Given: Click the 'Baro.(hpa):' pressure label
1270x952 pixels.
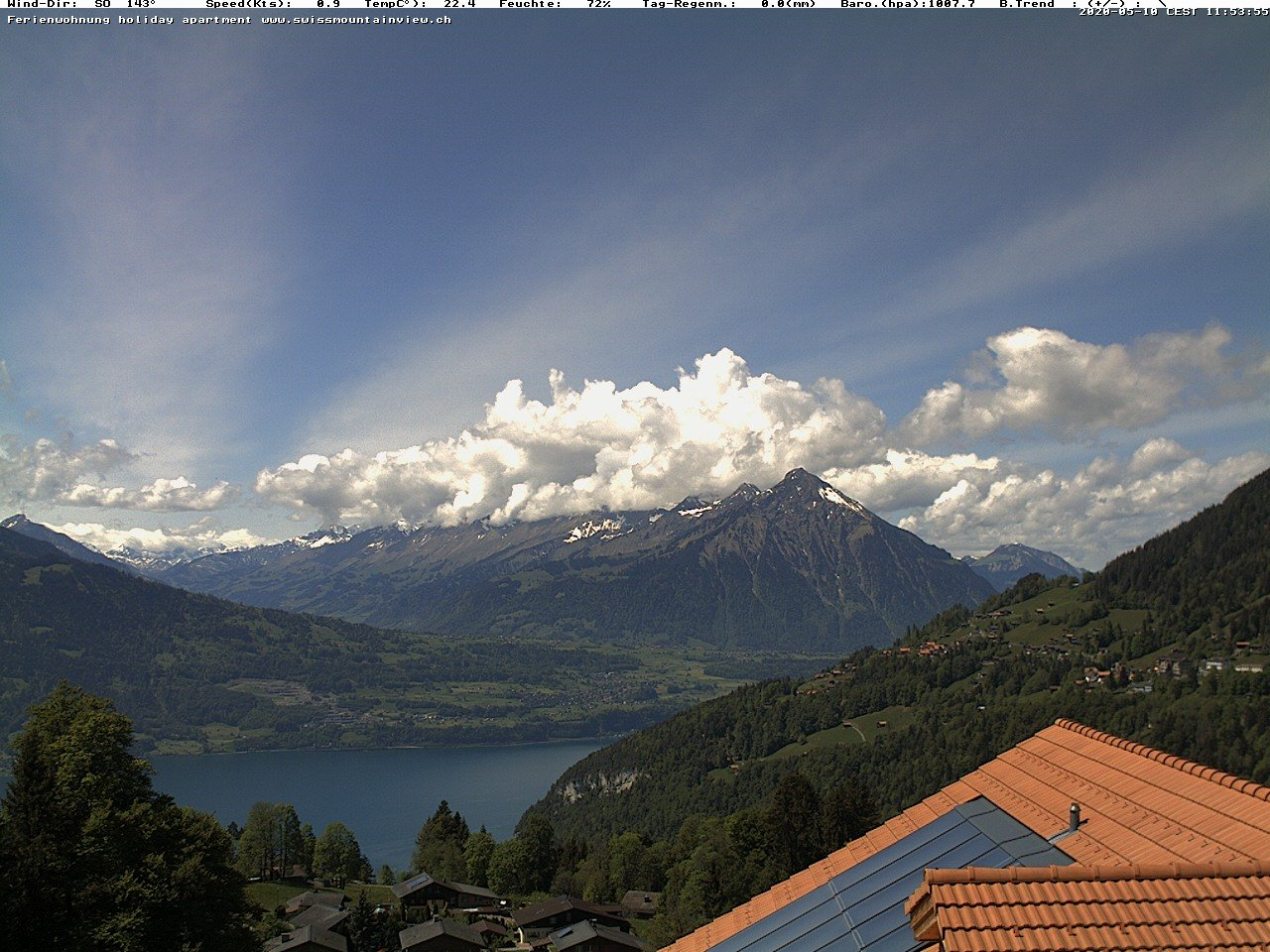Looking at the screenshot, I should point(883,4).
